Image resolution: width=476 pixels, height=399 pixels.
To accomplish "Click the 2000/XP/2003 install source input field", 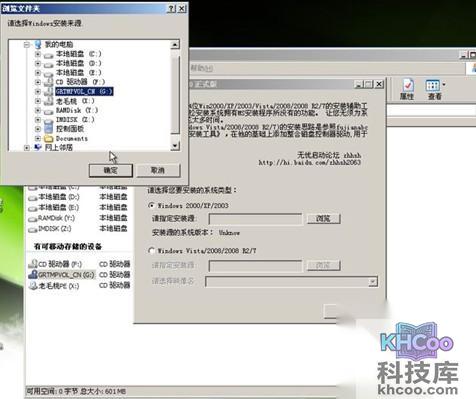I will pos(255,219).
